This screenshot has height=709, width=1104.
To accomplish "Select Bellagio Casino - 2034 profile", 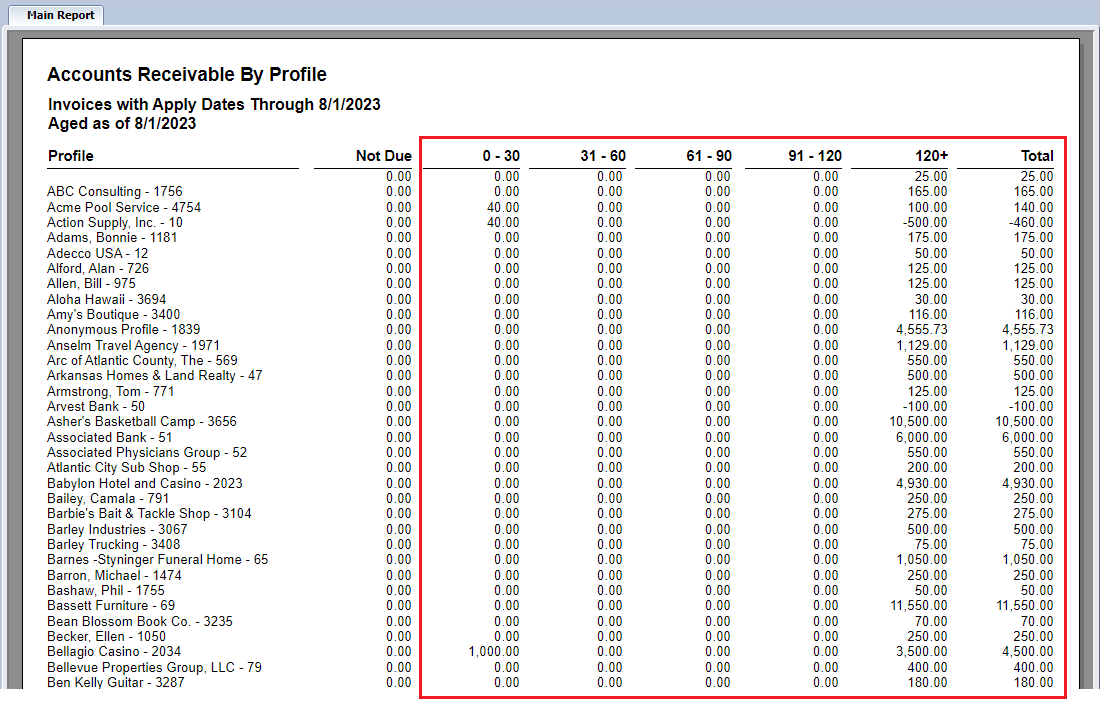I will click(x=114, y=652).
